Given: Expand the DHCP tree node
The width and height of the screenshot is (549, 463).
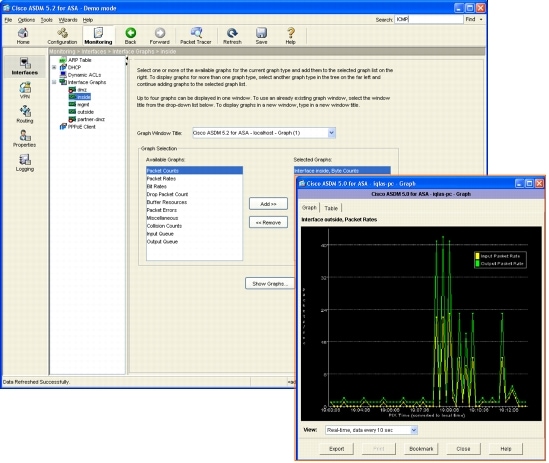Looking at the screenshot, I should coord(54,67).
